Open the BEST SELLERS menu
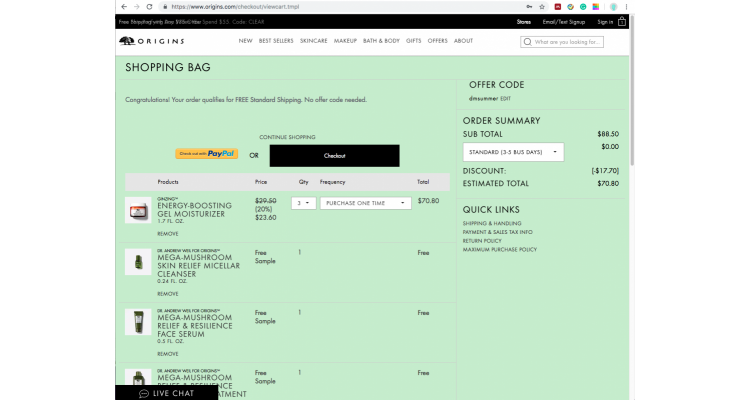The width and height of the screenshot is (750, 400). point(276,41)
